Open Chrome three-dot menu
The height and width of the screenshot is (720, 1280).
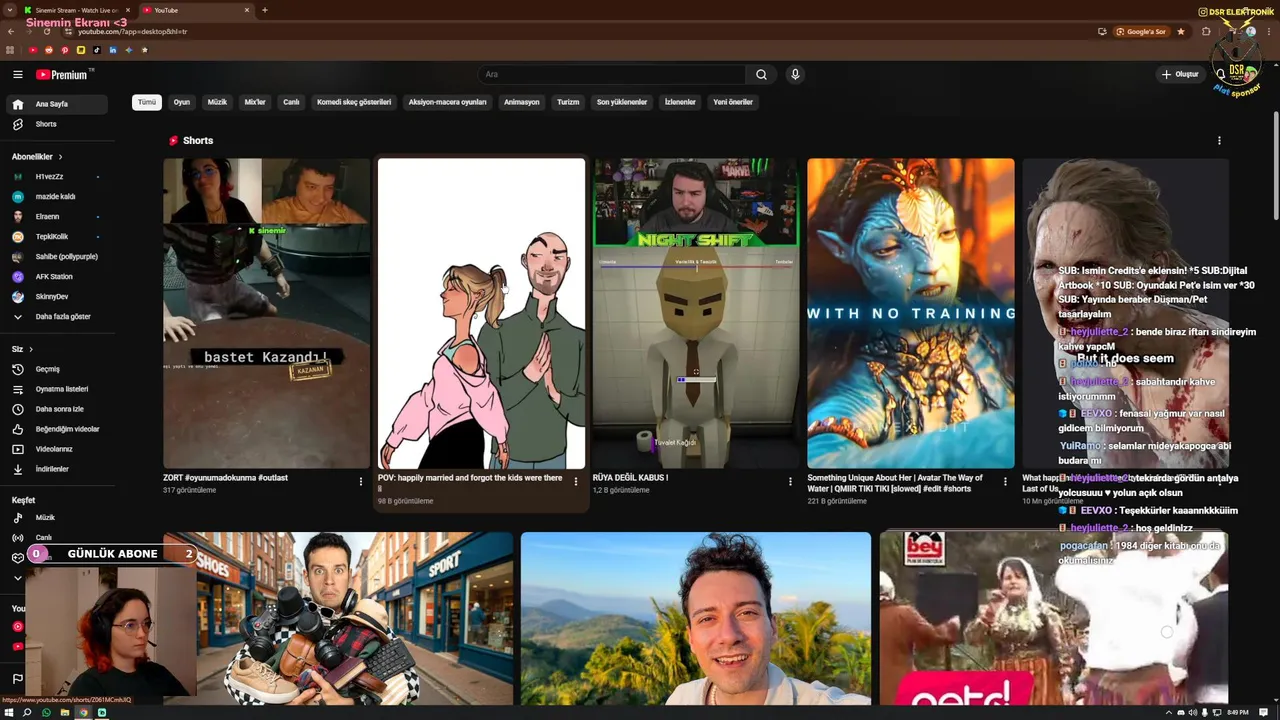[1270, 32]
